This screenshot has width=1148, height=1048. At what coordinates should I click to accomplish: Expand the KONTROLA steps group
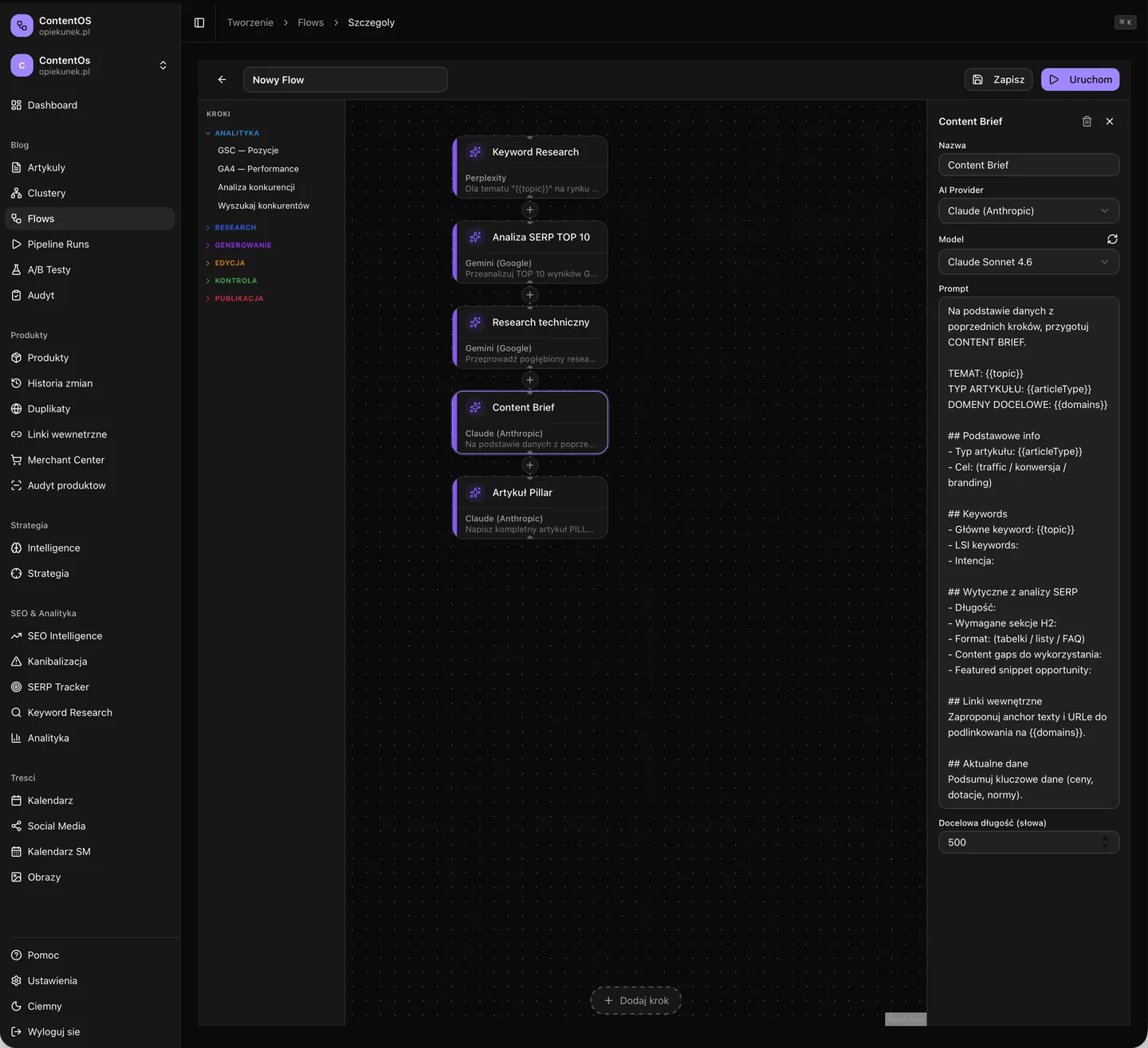tap(231, 281)
